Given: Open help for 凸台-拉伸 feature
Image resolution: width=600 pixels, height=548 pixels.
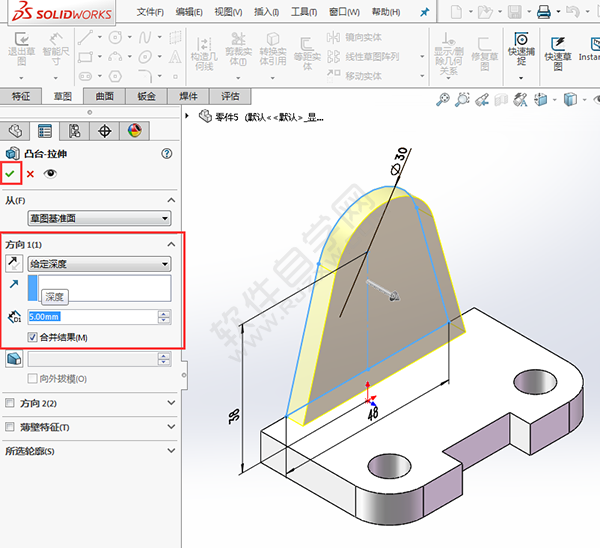Looking at the screenshot, I should tap(167, 153).
